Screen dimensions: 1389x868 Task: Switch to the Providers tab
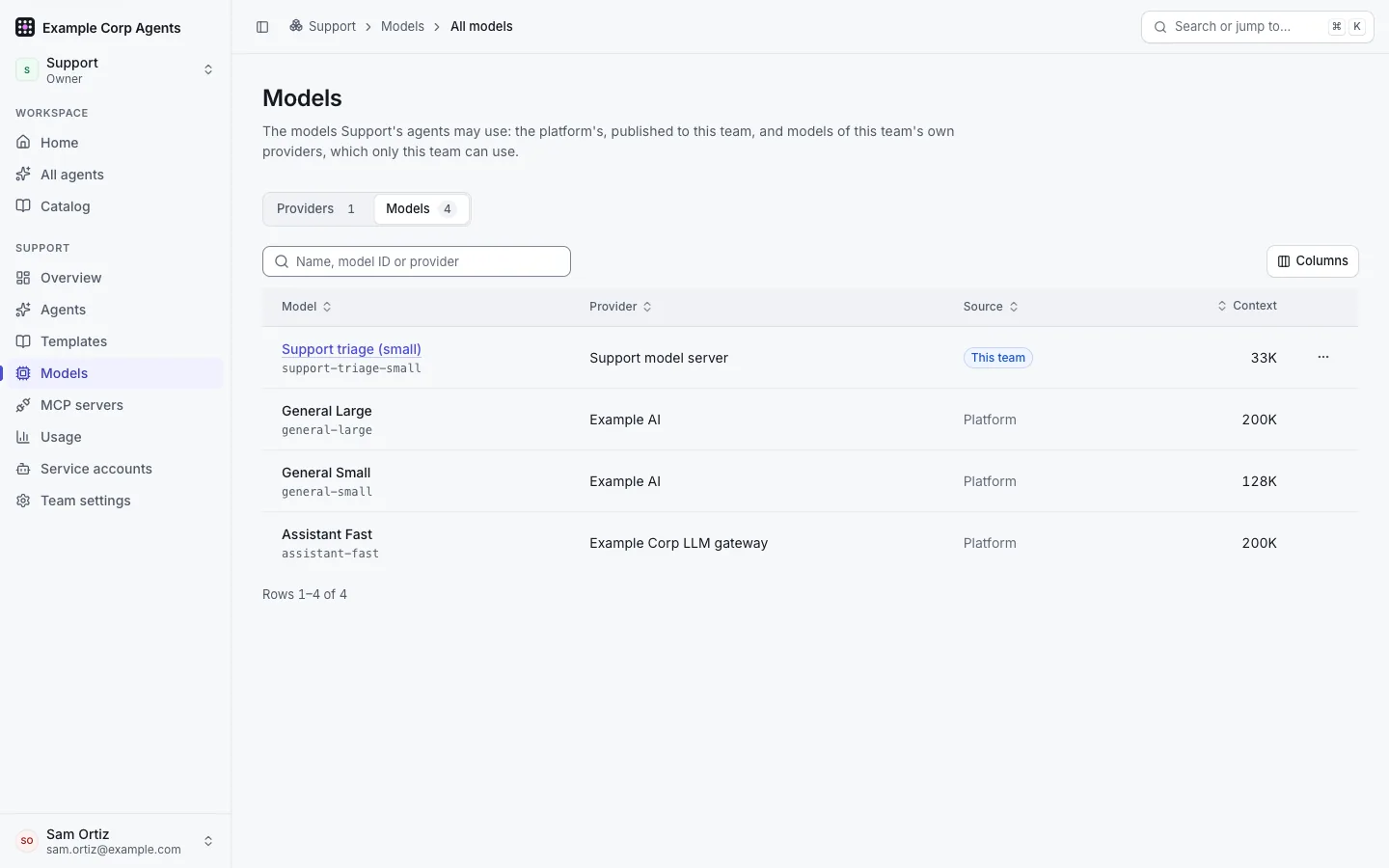tap(318, 208)
